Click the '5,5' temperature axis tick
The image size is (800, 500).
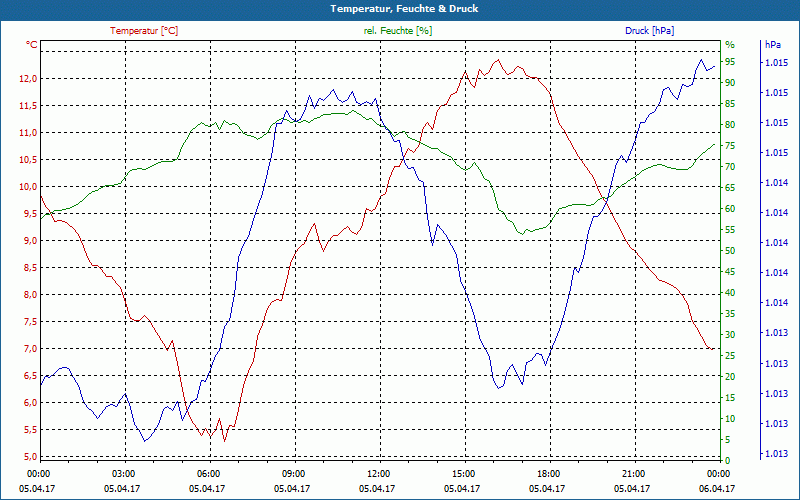(x=30, y=430)
